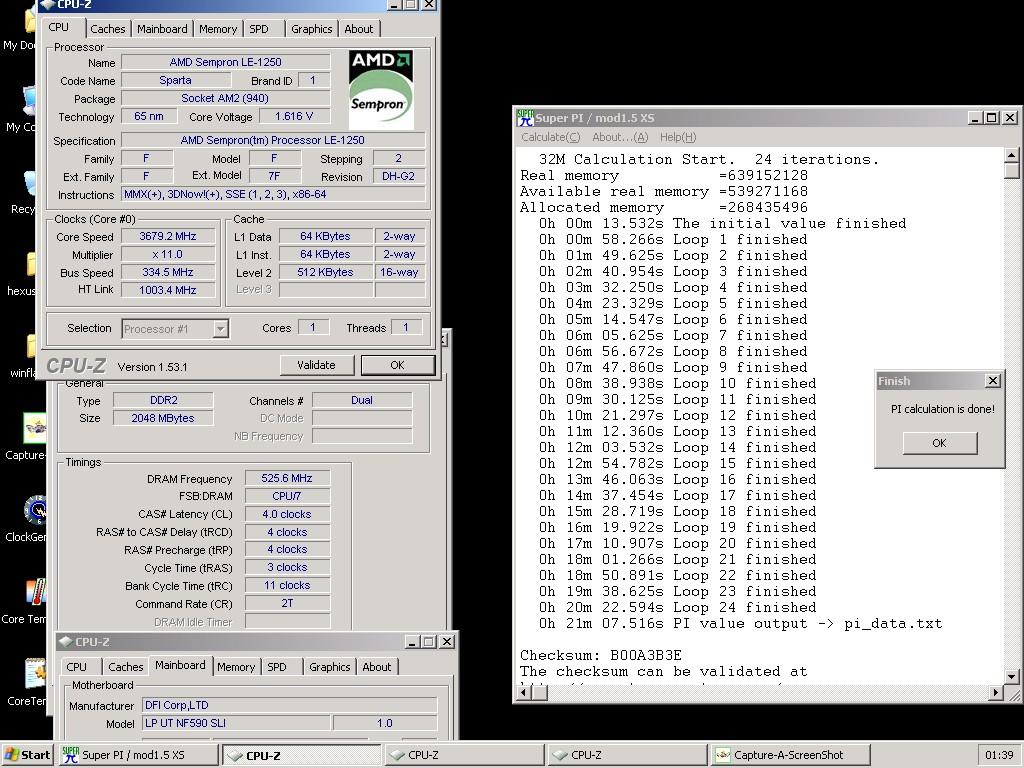Click the Core Voltage value 1.616 V
The width and height of the screenshot is (1024, 768).
click(x=294, y=116)
